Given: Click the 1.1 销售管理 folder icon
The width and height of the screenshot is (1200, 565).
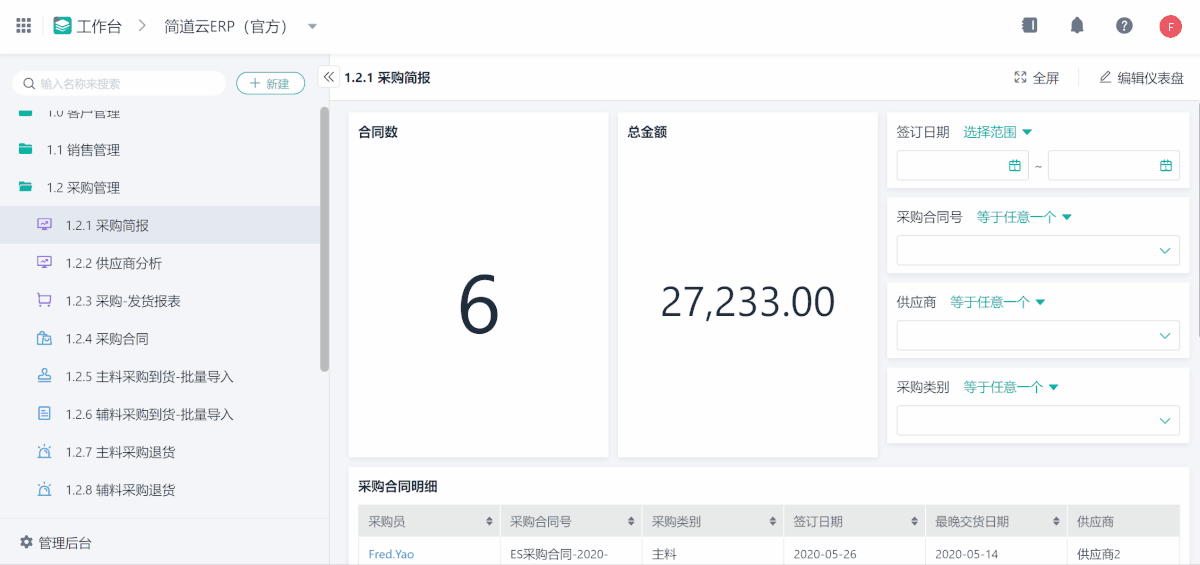Looking at the screenshot, I should (26, 150).
